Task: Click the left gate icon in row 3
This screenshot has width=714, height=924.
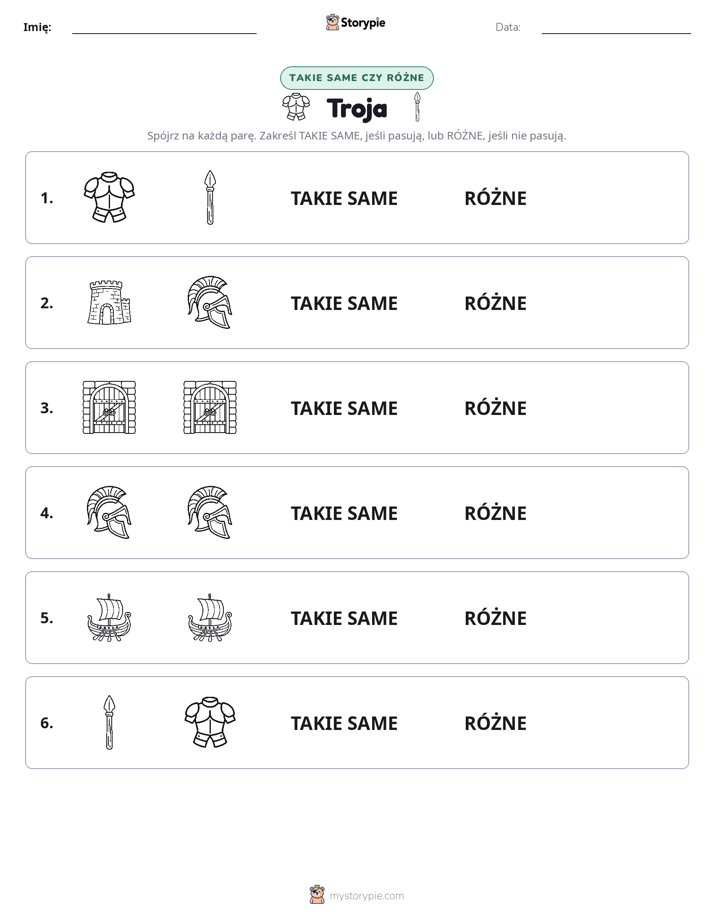Action: pos(109,407)
